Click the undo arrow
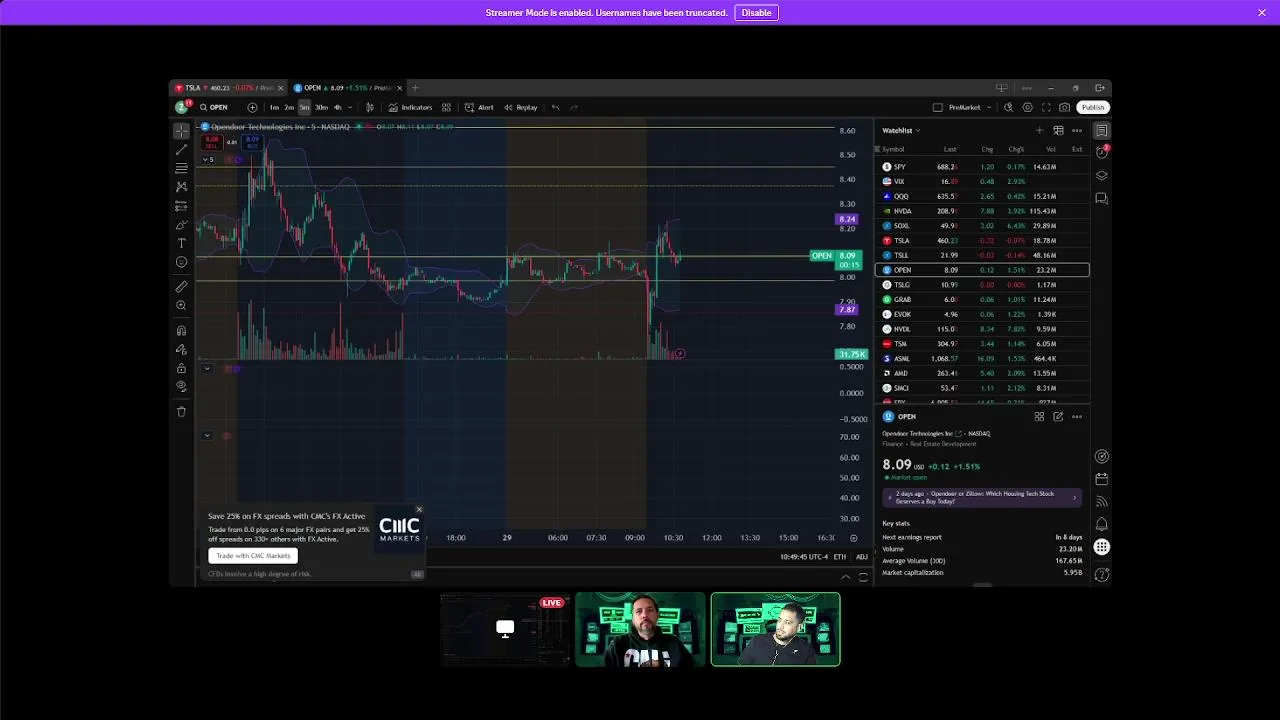 pyautogui.click(x=555, y=107)
